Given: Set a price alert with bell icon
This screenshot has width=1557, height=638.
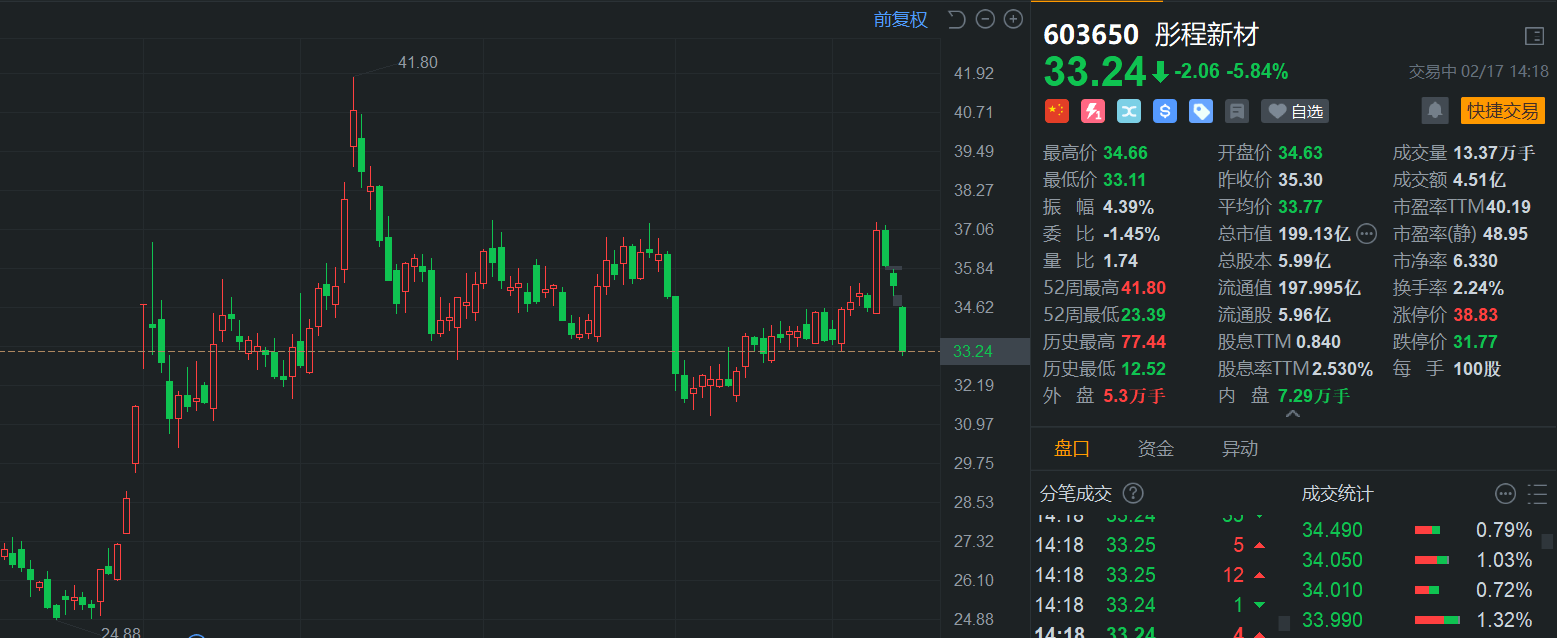Looking at the screenshot, I should 1435,110.
